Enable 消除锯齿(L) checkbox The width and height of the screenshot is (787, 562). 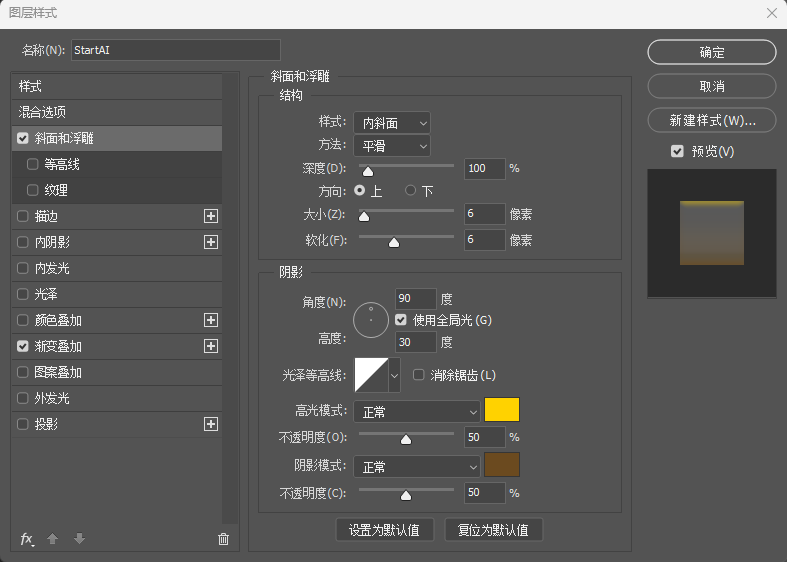click(418, 375)
